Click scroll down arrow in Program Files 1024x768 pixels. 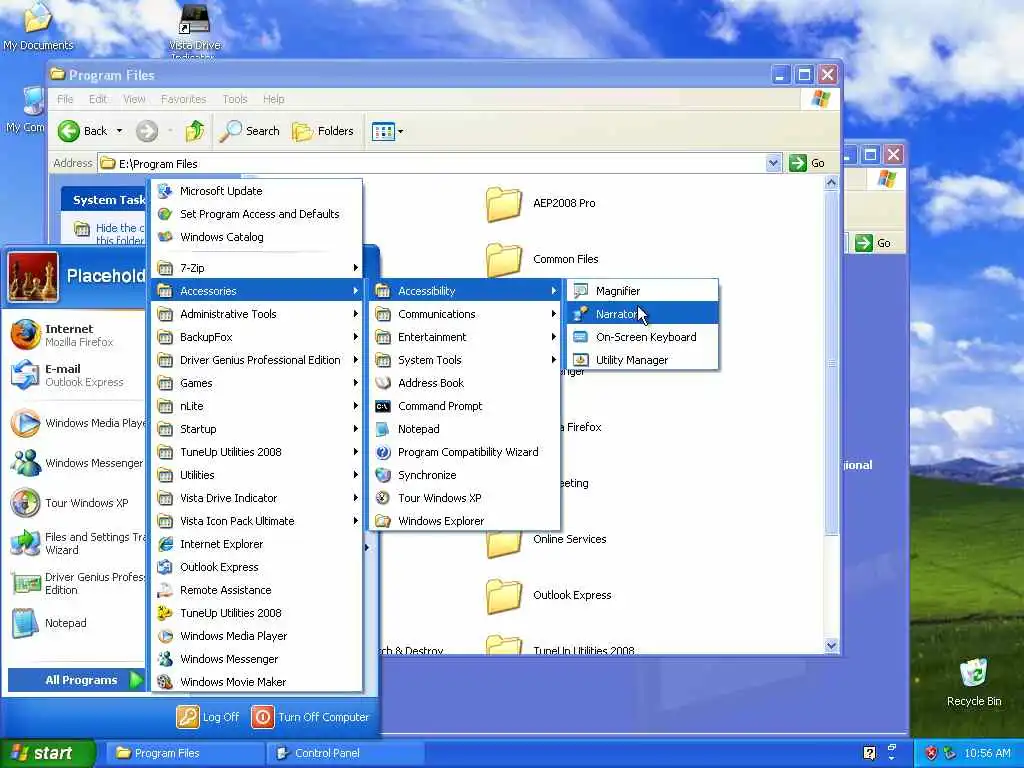(x=831, y=645)
